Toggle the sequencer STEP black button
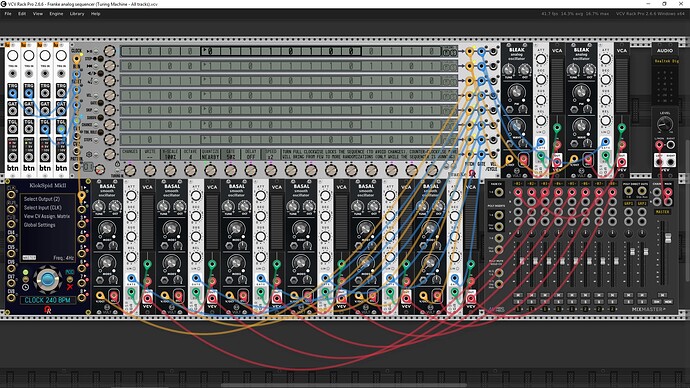 tap(100, 59)
